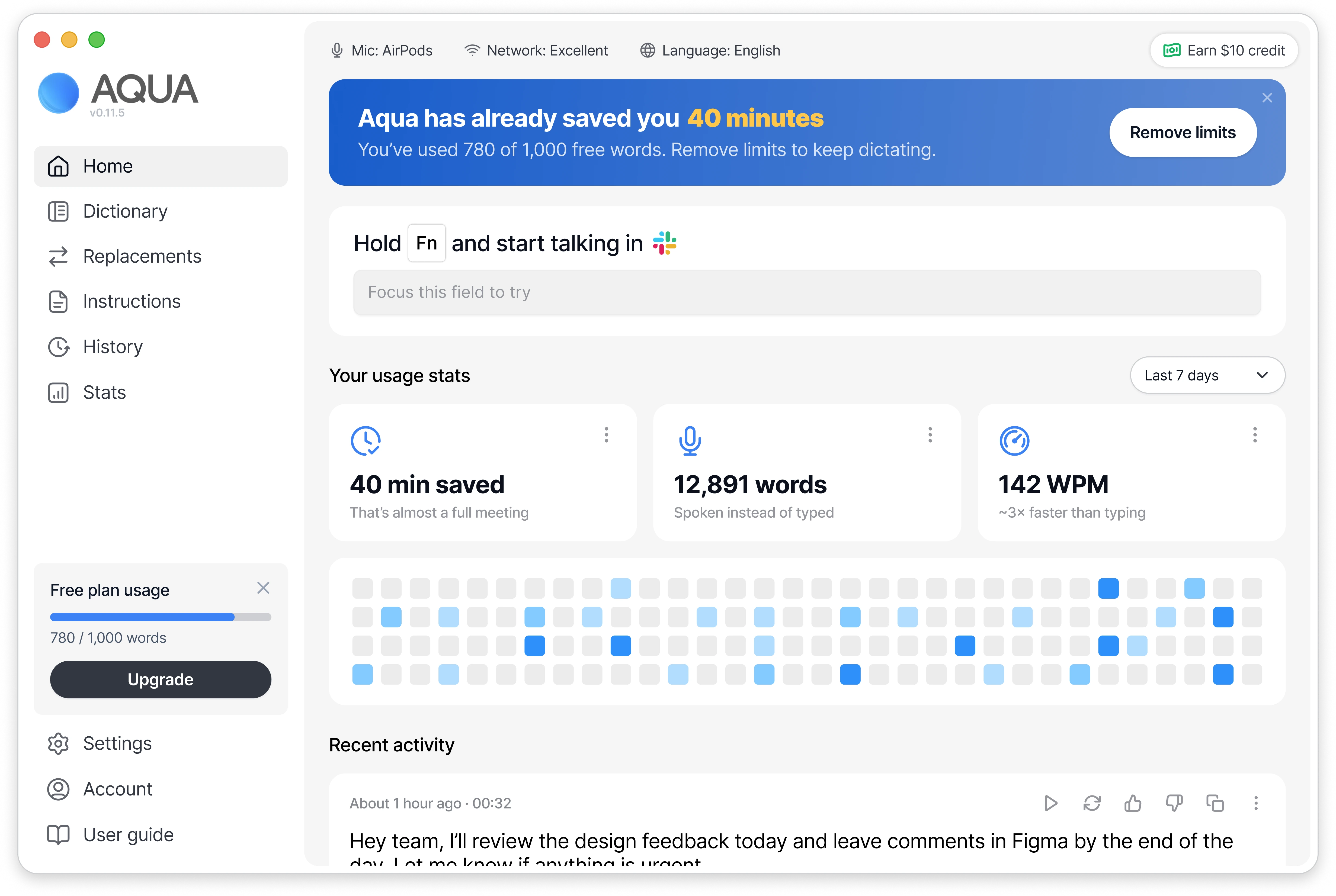Click the 'Your usage stats' heading
Viewport: 1336px width, 896px height.
(400, 375)
